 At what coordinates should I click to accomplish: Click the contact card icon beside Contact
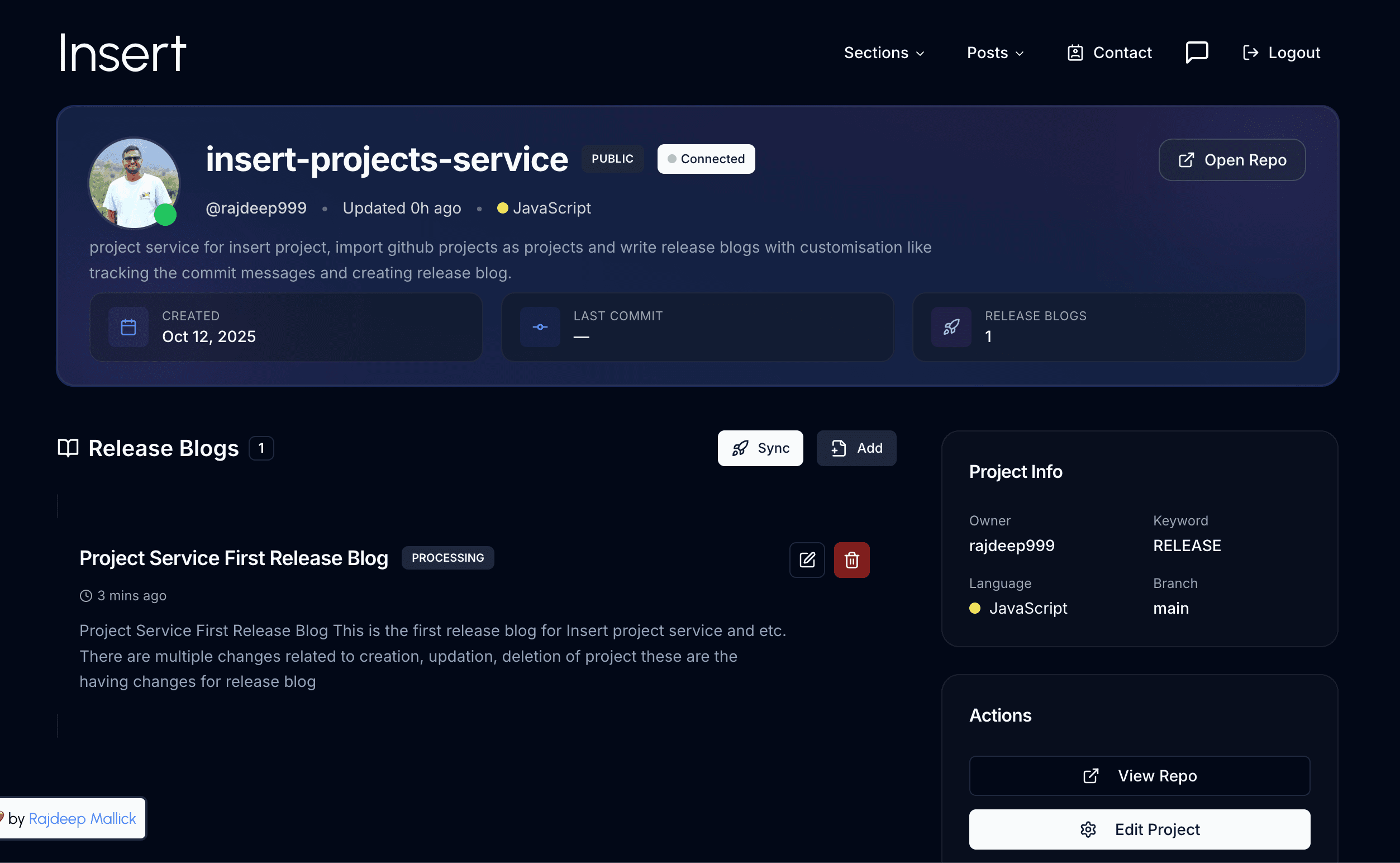(x=1075, y=53)
